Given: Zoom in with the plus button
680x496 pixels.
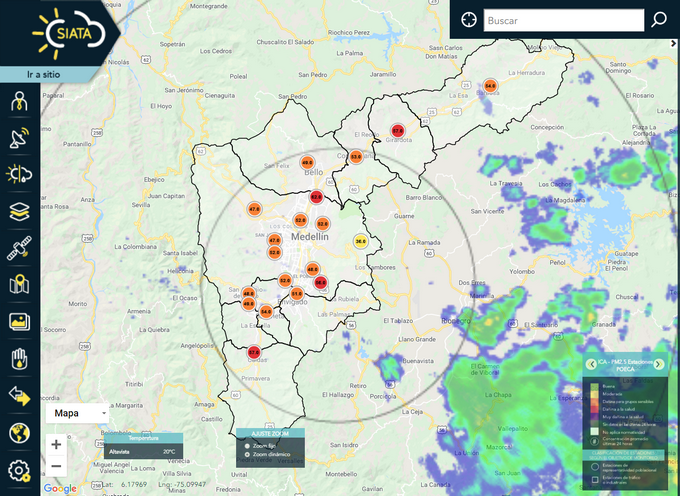Looking at the screenshot, I should pos(56,444).
